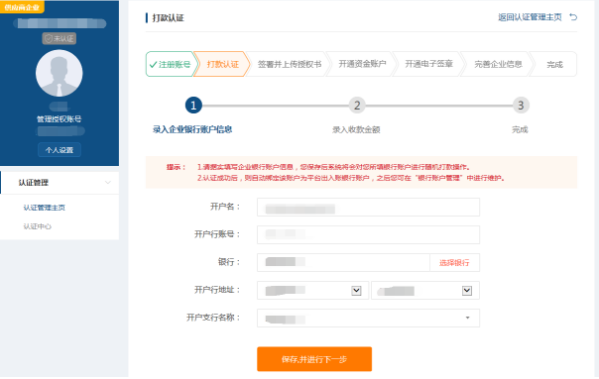The height and width of the screenshot is (379, 599).
Task: Click the step 3 circle icon
Action: coord(520,105)
